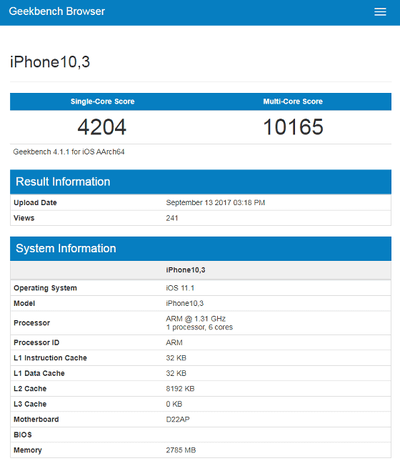Click the Multi-Core Score header
The image size is (400, 466).
(x=293, y=102)
